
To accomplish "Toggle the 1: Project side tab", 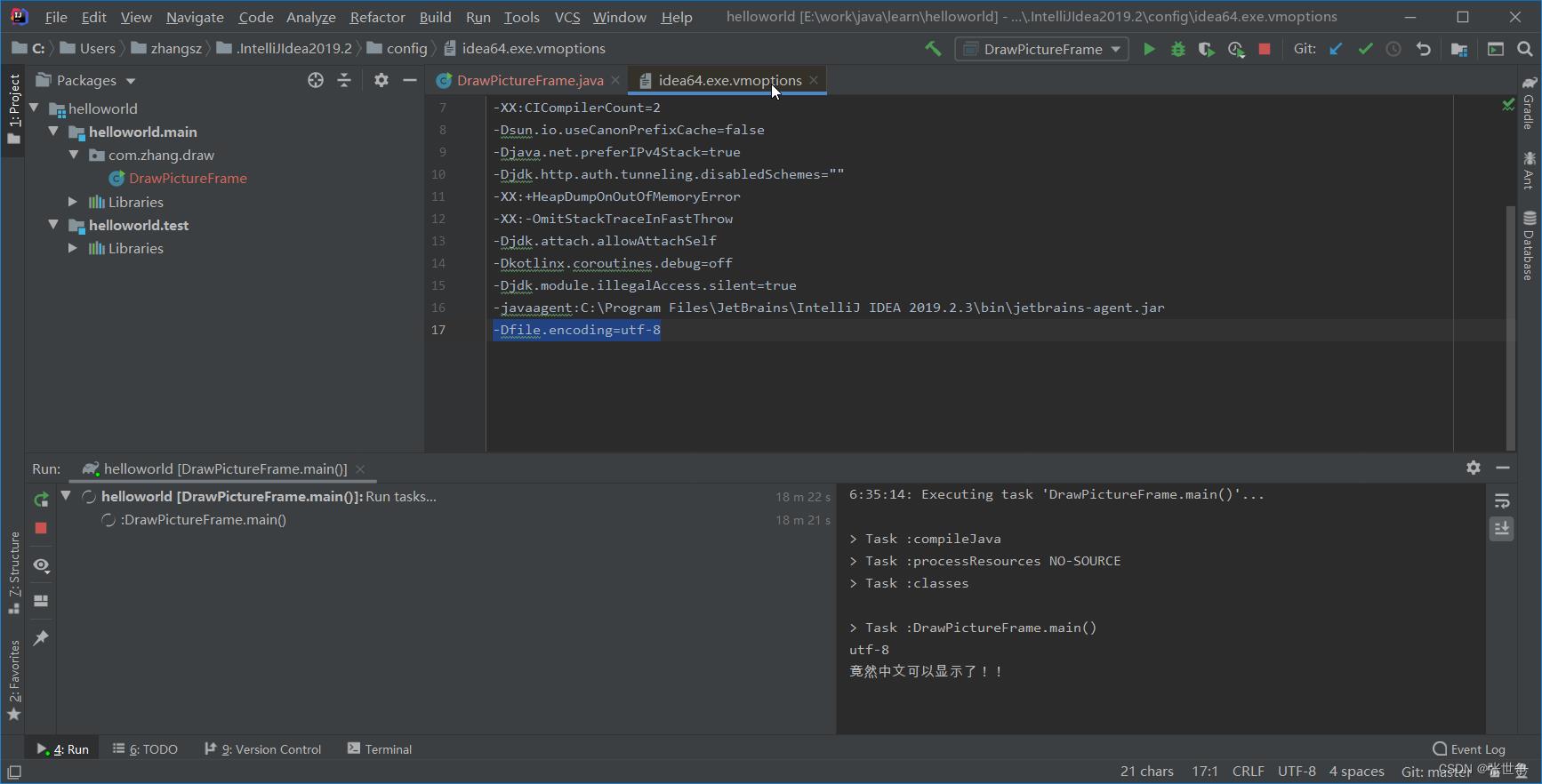I will pos(14,109).
